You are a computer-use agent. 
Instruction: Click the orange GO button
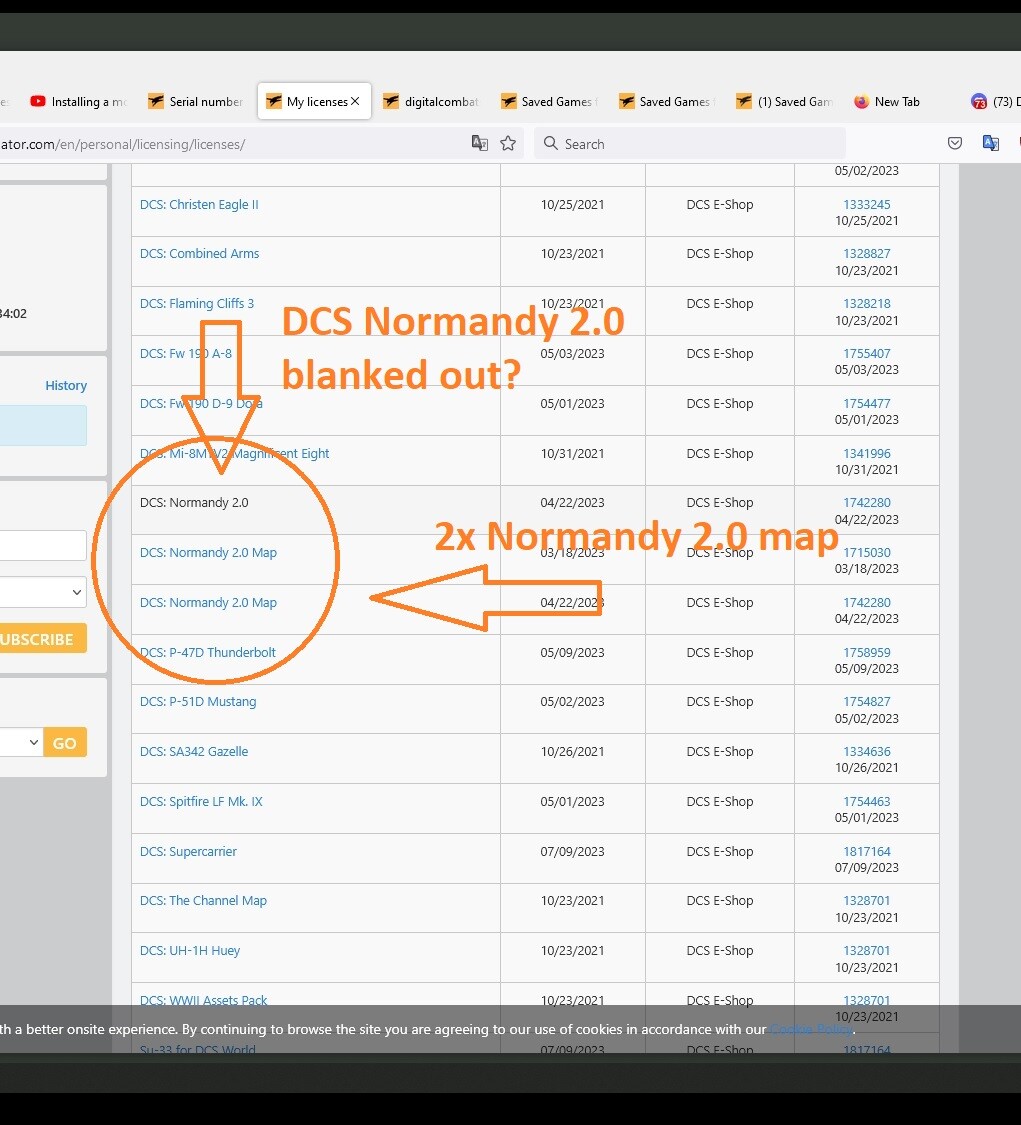coord(65,743)
